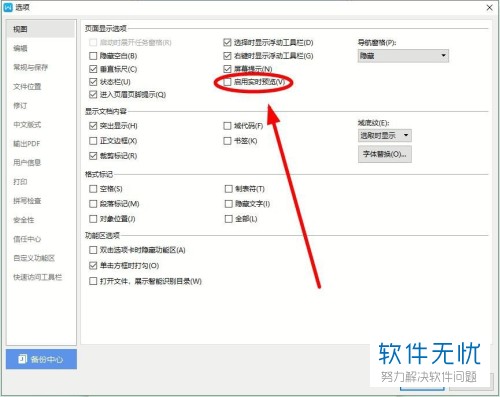The image size is (500, 397).
Task: Select 中文版式 in the sidebar
Action: tap(27, 125)
